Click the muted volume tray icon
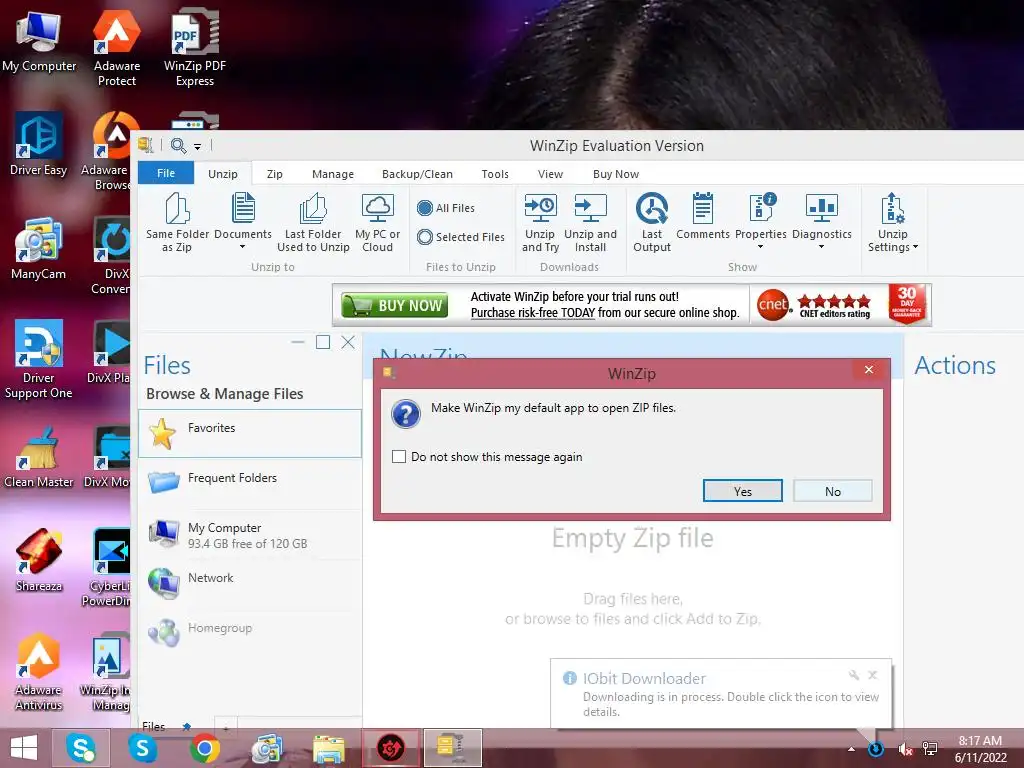Screen dimensions: 1024x768 point(905,749)
